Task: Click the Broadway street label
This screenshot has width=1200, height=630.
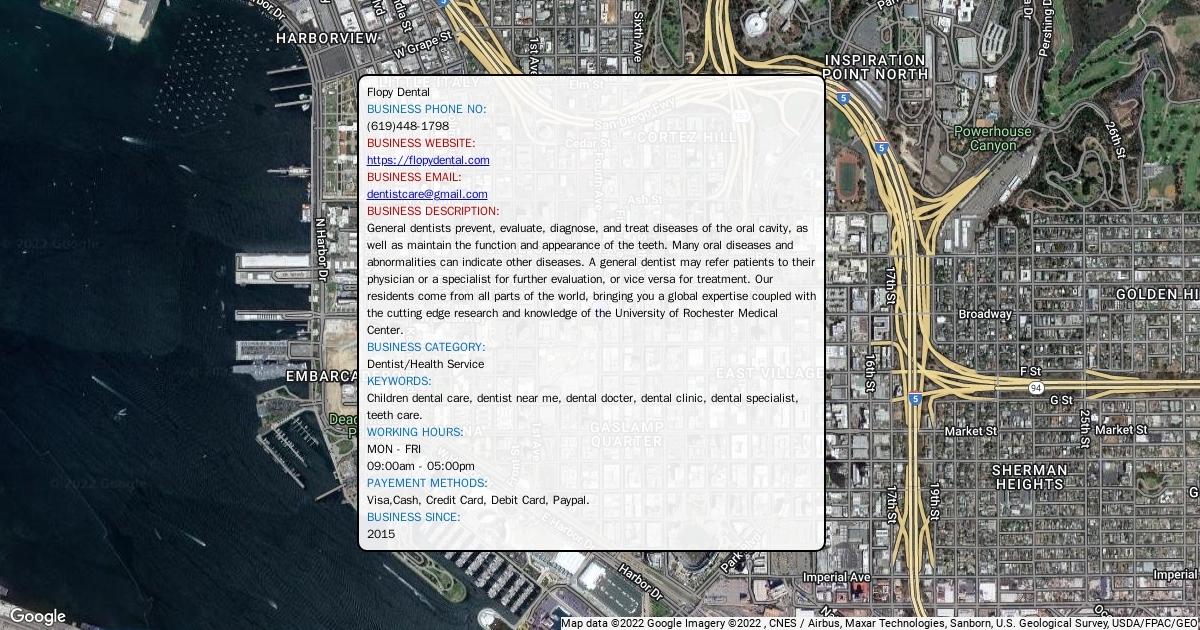Action: 985,314
